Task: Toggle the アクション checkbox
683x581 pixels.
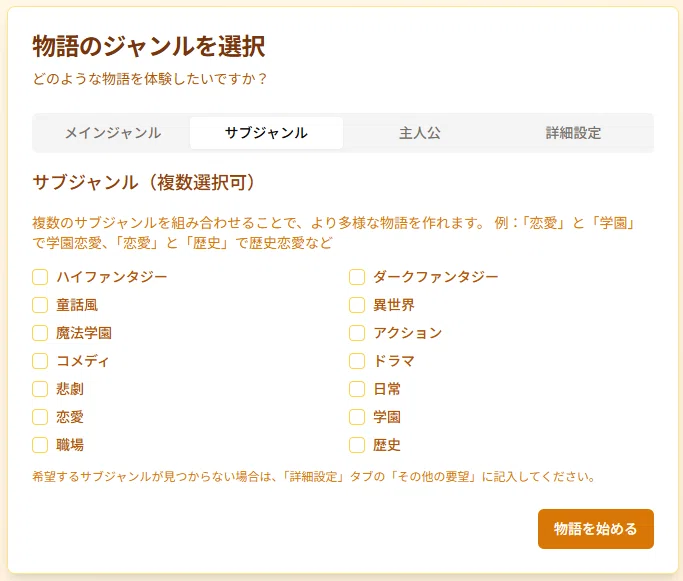Action: click(357, 333)
